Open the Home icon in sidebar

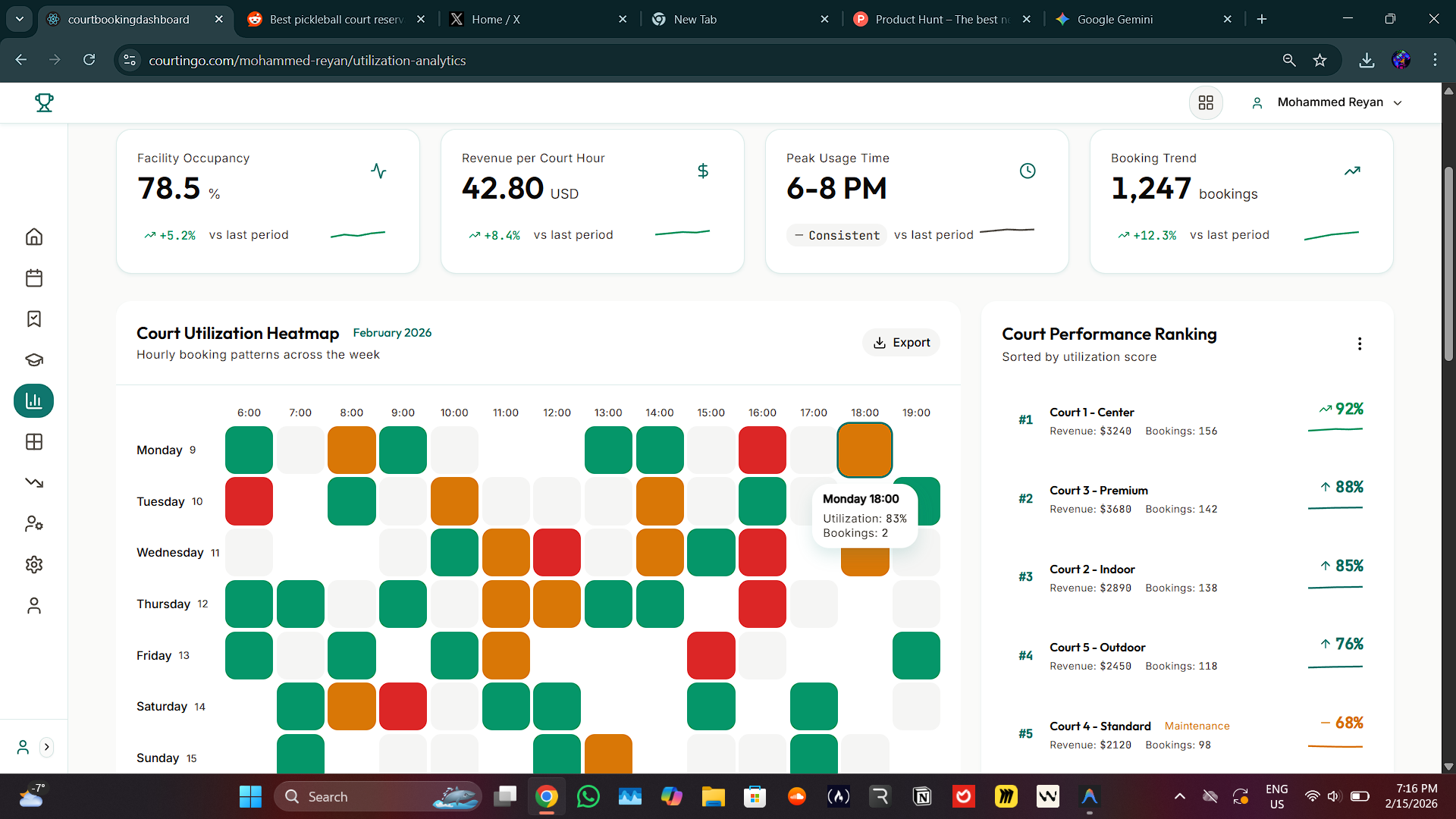coord(34,237)
